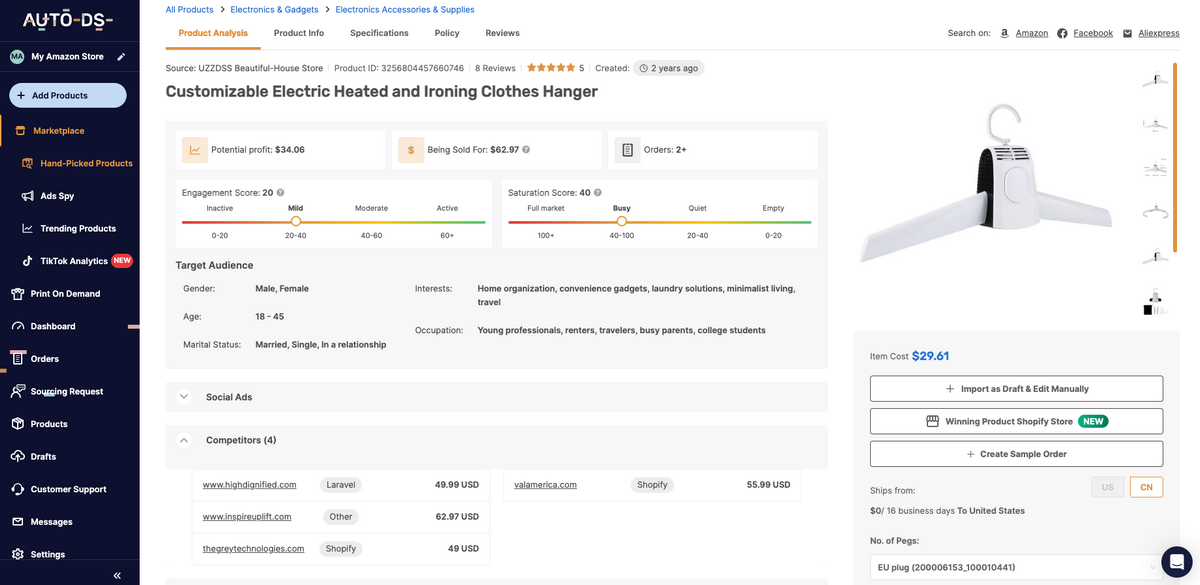Open the Marketplace sidebar section
Image resolution: width=1200 pixels, height=585 pixels.
tap(58, 130)
